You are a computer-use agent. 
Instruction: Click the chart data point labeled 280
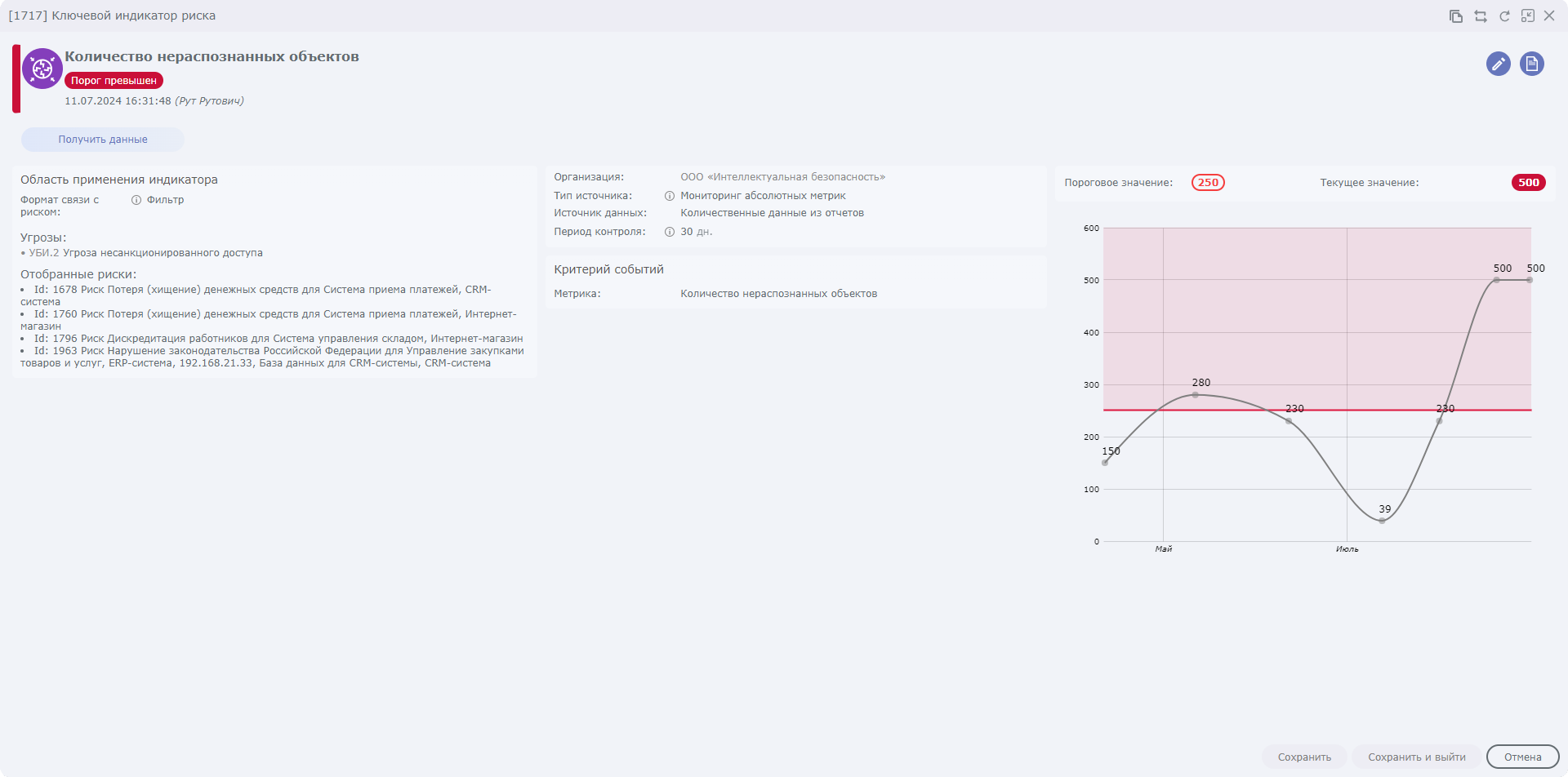tap(1196, 395)
